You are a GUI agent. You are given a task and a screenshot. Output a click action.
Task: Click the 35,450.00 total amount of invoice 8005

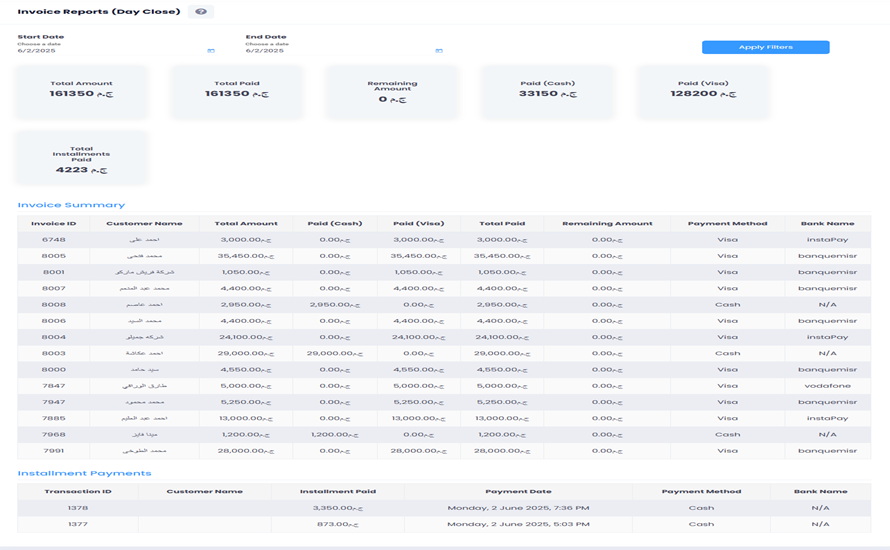coord(246,256)
